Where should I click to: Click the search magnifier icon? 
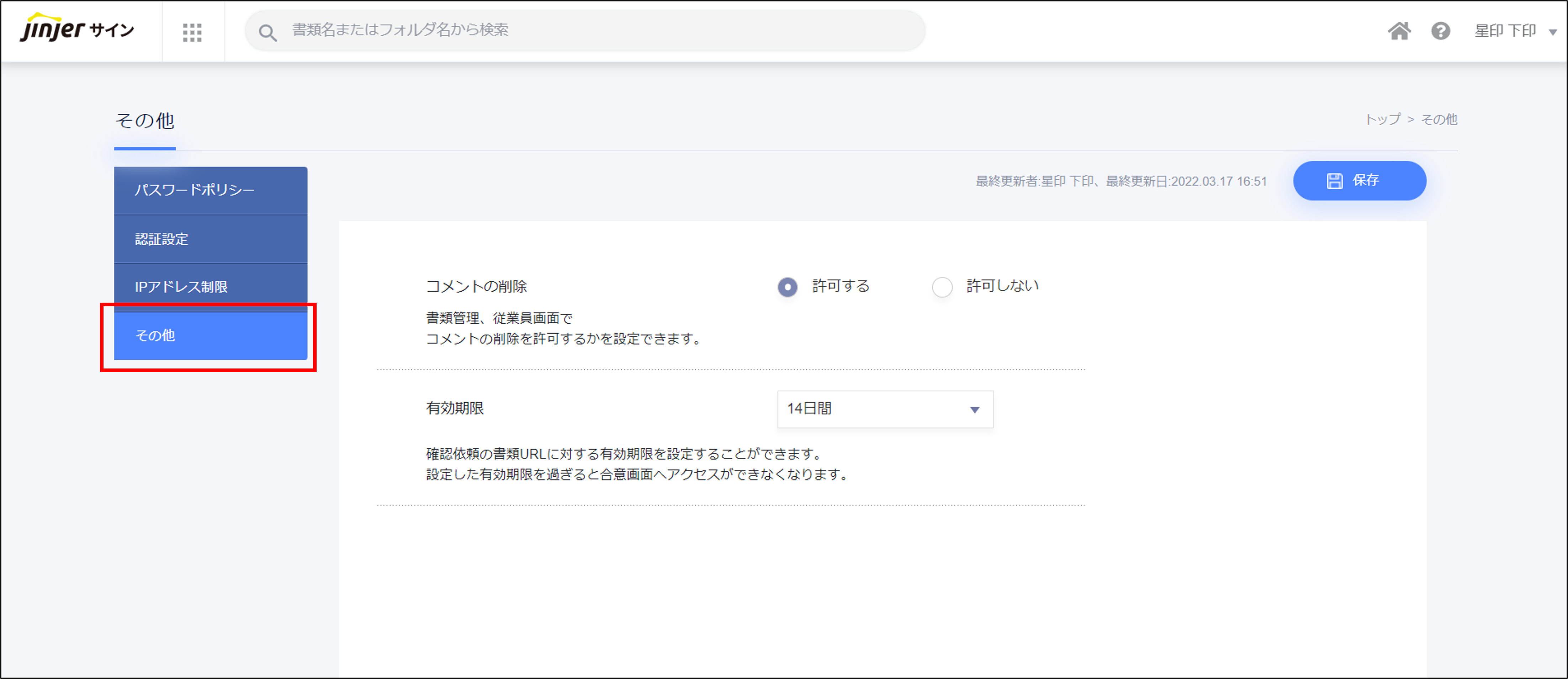coord(268,32)
